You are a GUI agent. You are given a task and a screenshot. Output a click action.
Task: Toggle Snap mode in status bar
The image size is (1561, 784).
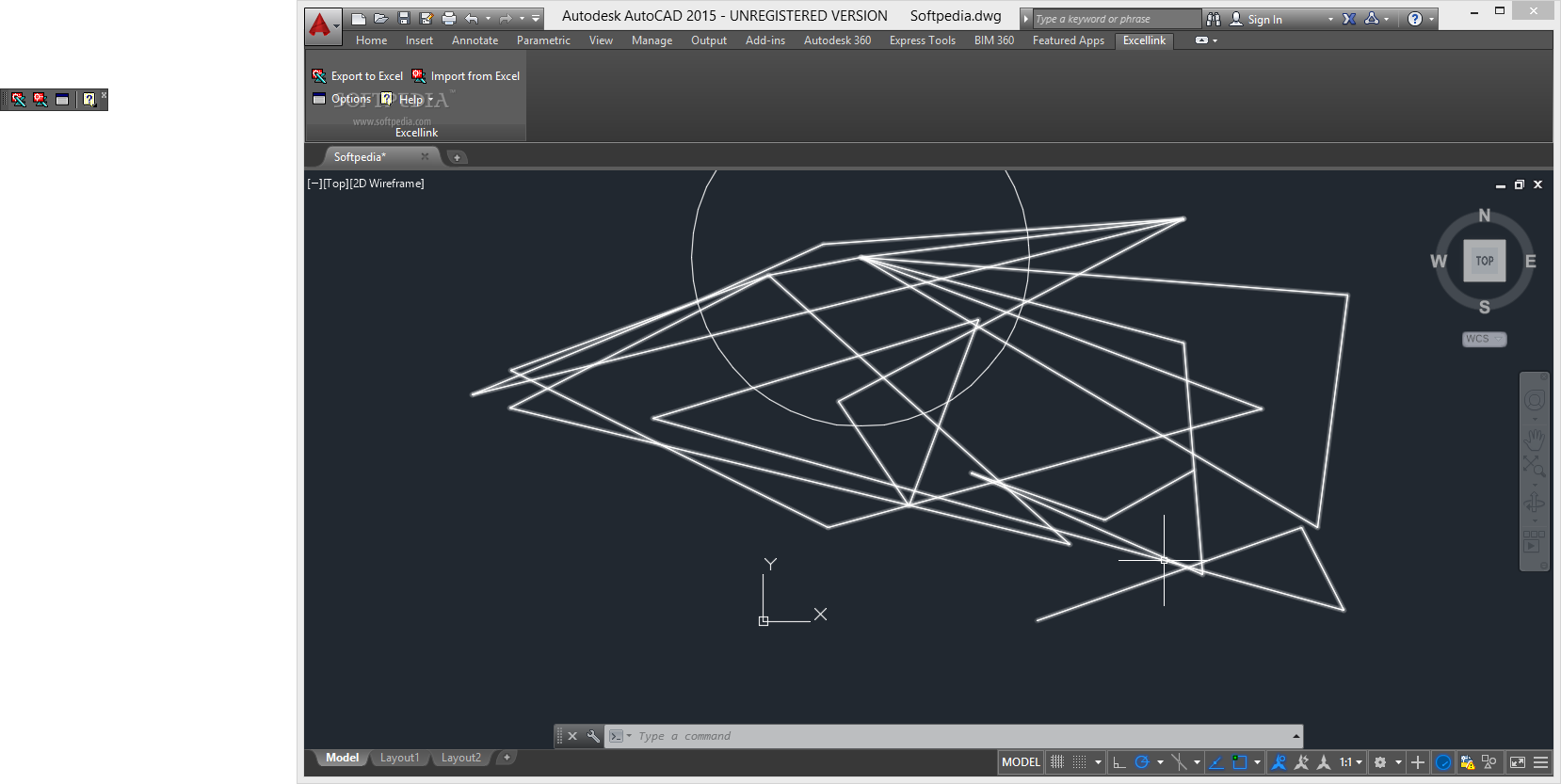click(1080, 762)
